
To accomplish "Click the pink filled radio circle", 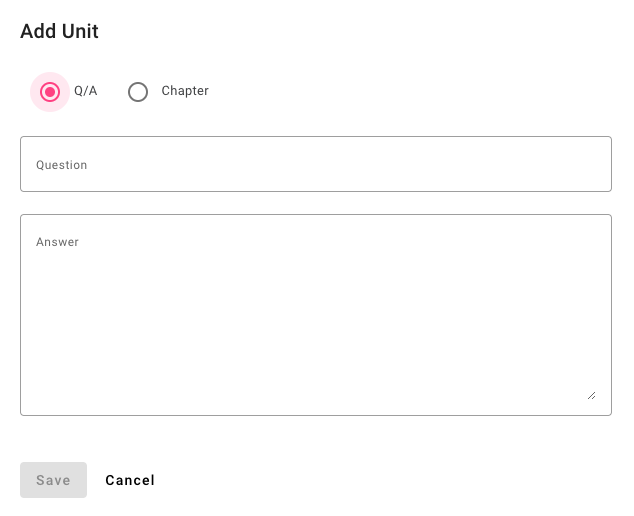I will click(x=50, y=92).
